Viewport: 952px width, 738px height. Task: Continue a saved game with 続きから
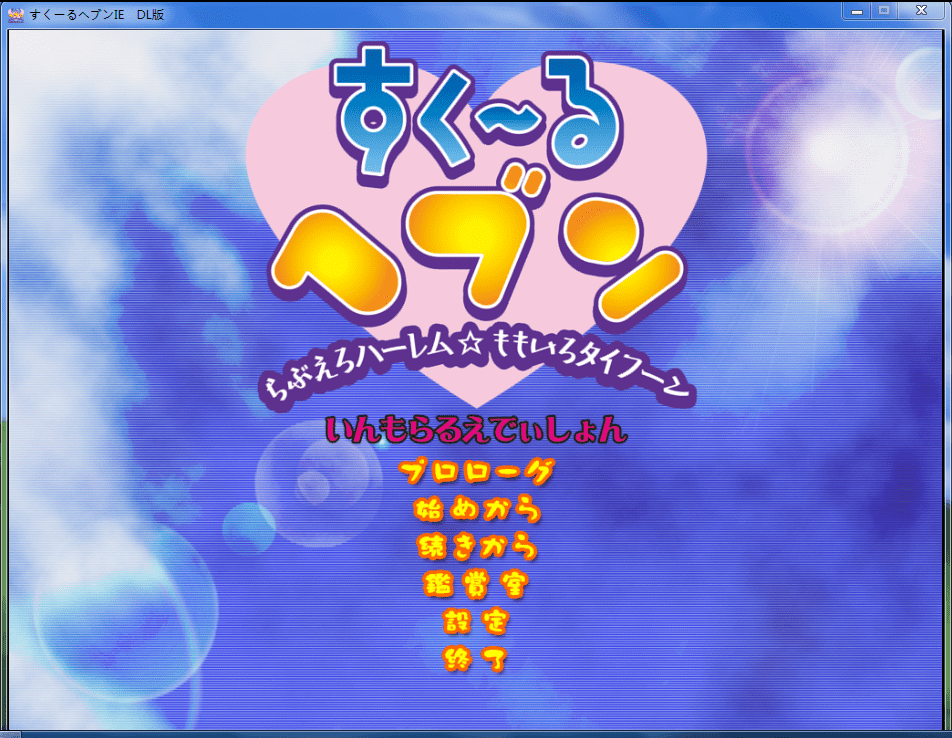pos(476,547)
